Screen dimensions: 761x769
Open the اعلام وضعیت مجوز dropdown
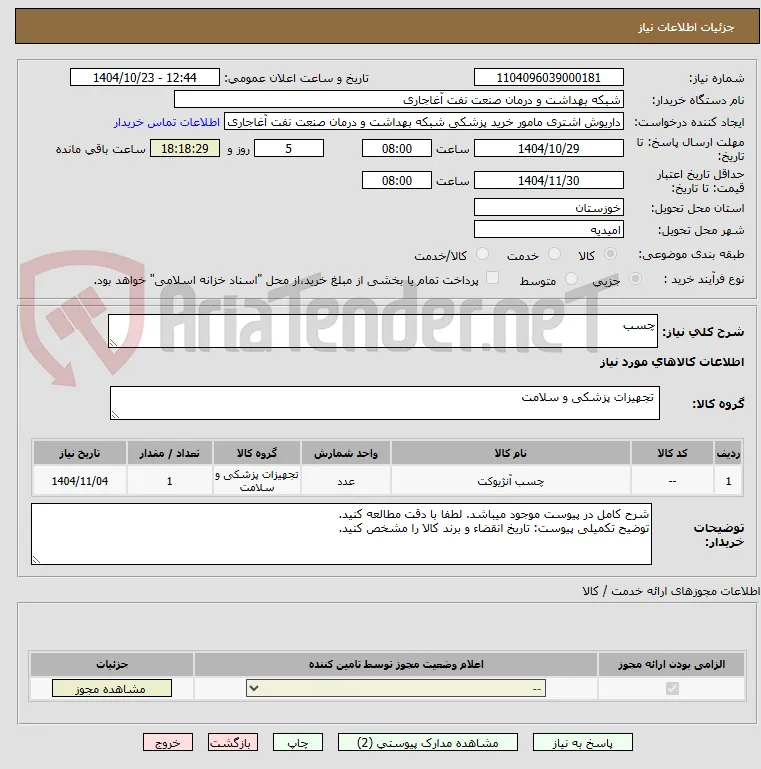[396, 688]
